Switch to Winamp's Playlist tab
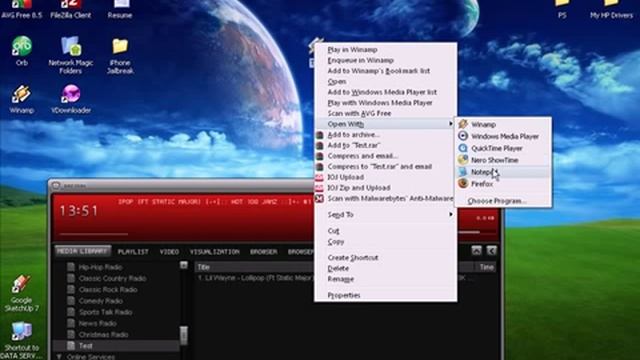Viewport: 640px width, 360px height. pos(133,252)
